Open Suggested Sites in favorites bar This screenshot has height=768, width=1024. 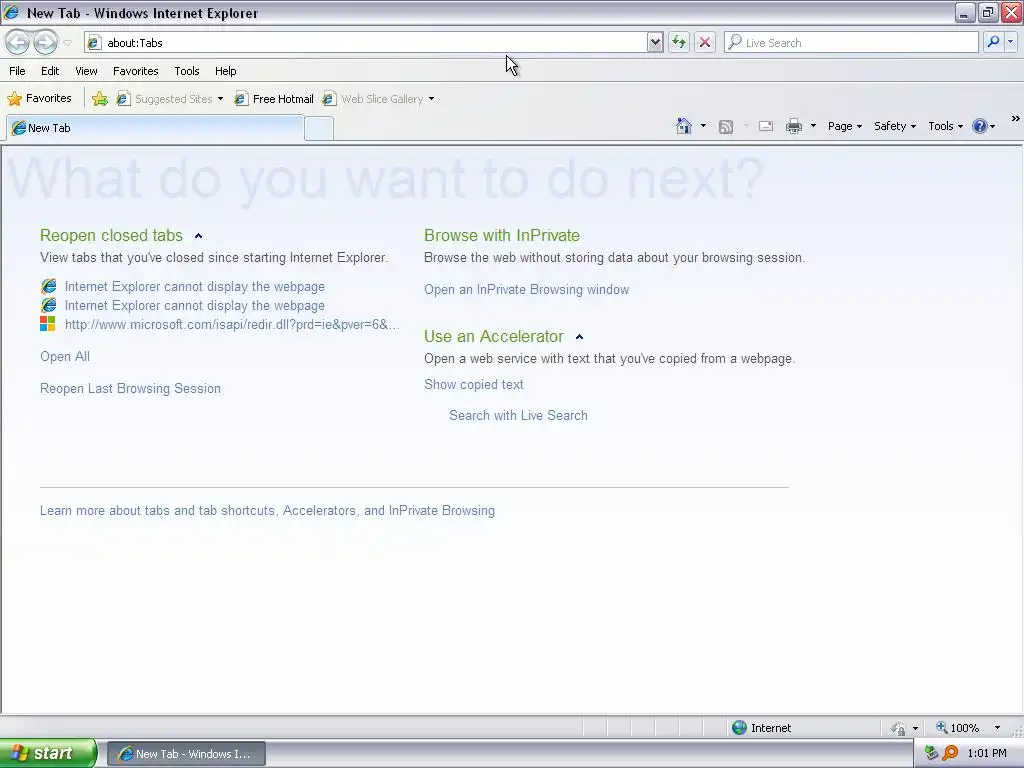170,99
